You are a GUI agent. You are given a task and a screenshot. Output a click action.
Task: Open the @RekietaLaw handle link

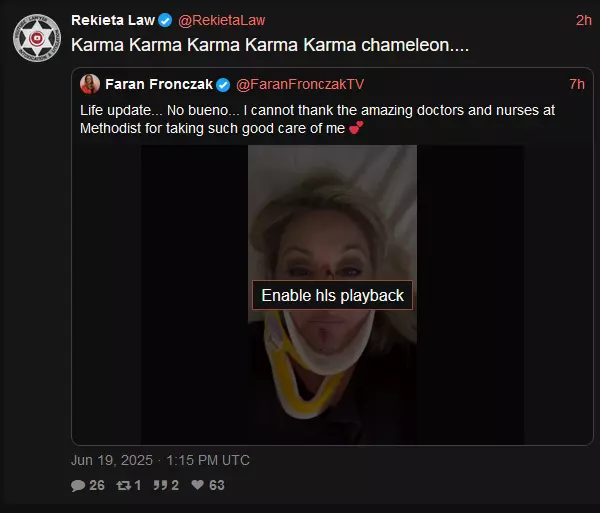[x=222, y=20]
